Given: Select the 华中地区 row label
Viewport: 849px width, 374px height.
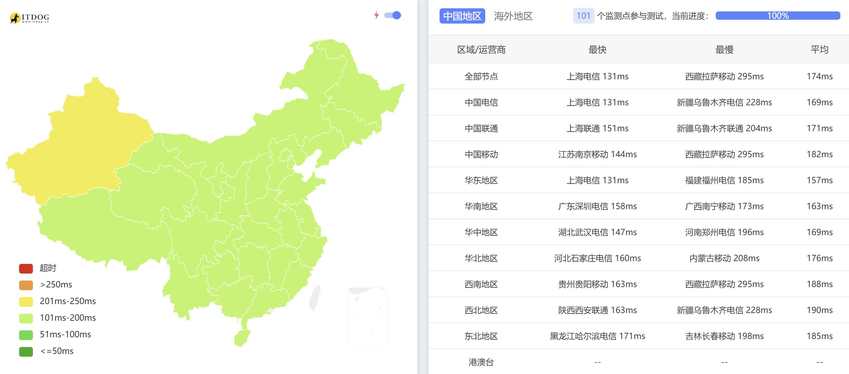Looking at the screenshot, I should point(481,232).
